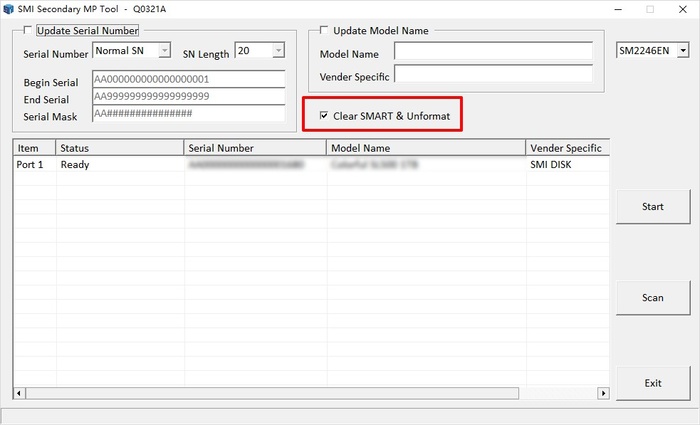The image size is (700, 425).
Task: Click the Scan button
Action: [x=652, y=297]
